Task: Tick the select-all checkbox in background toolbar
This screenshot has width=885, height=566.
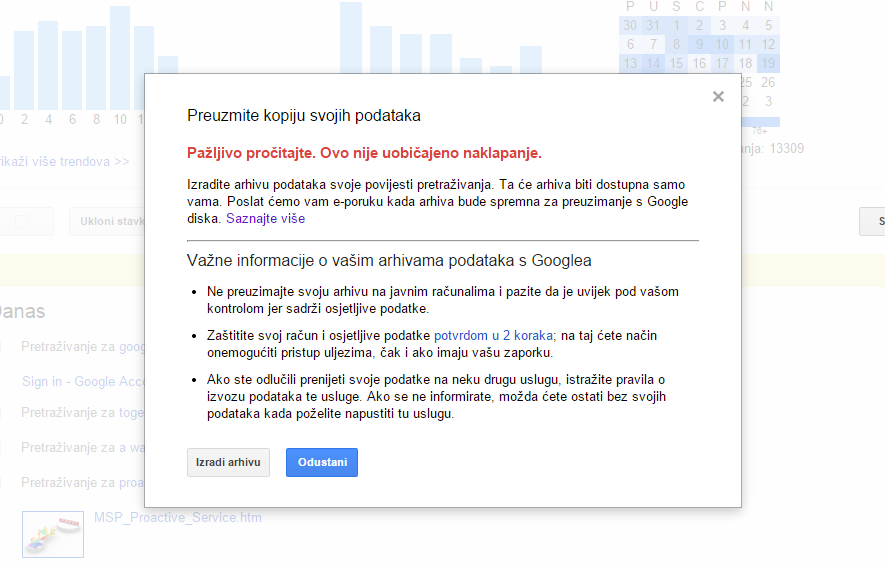Action: pyautogui.click(x=21, y=221)
